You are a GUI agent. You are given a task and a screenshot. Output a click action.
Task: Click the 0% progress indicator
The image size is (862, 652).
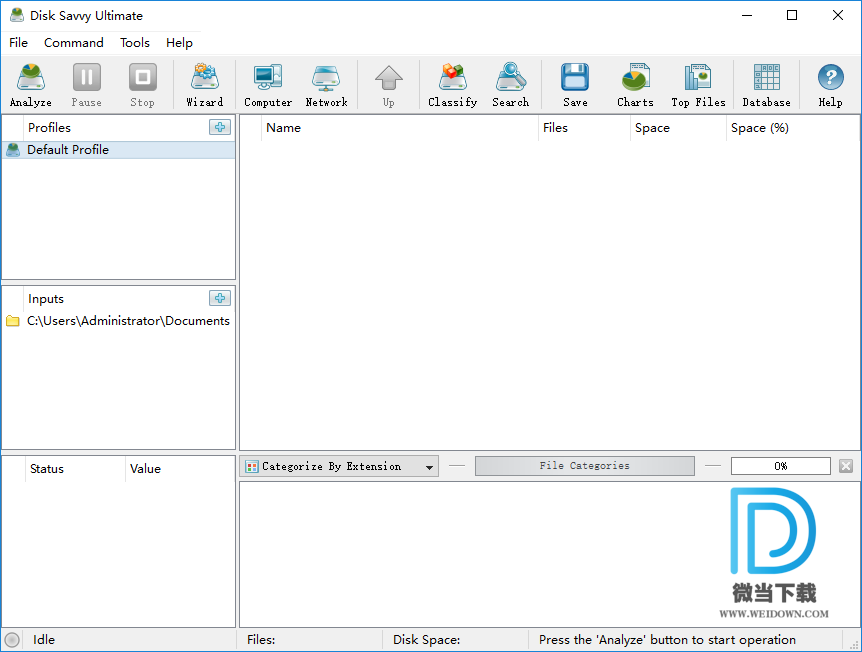click(780, 466)
